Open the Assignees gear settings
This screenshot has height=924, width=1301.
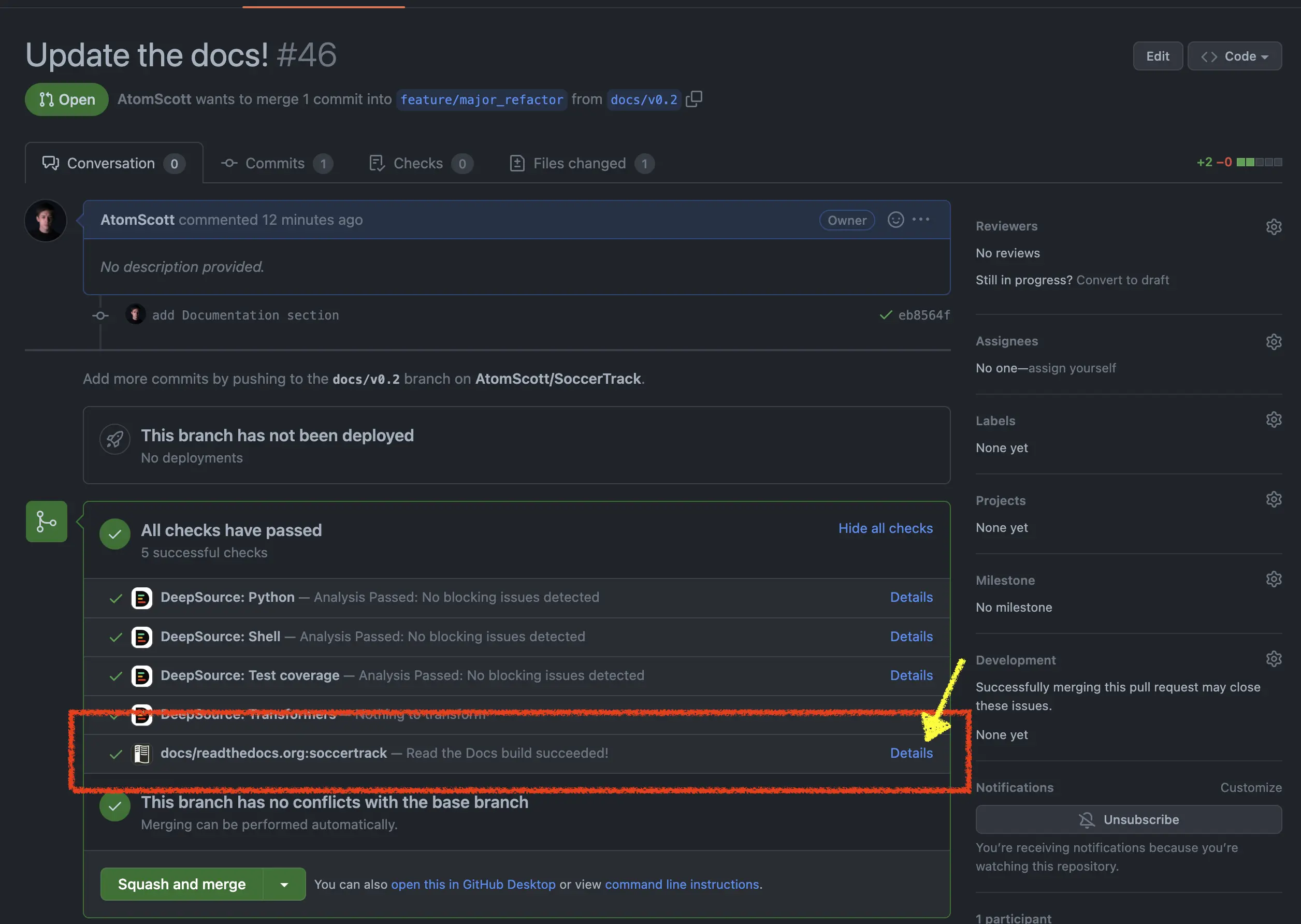point(1274,341)
